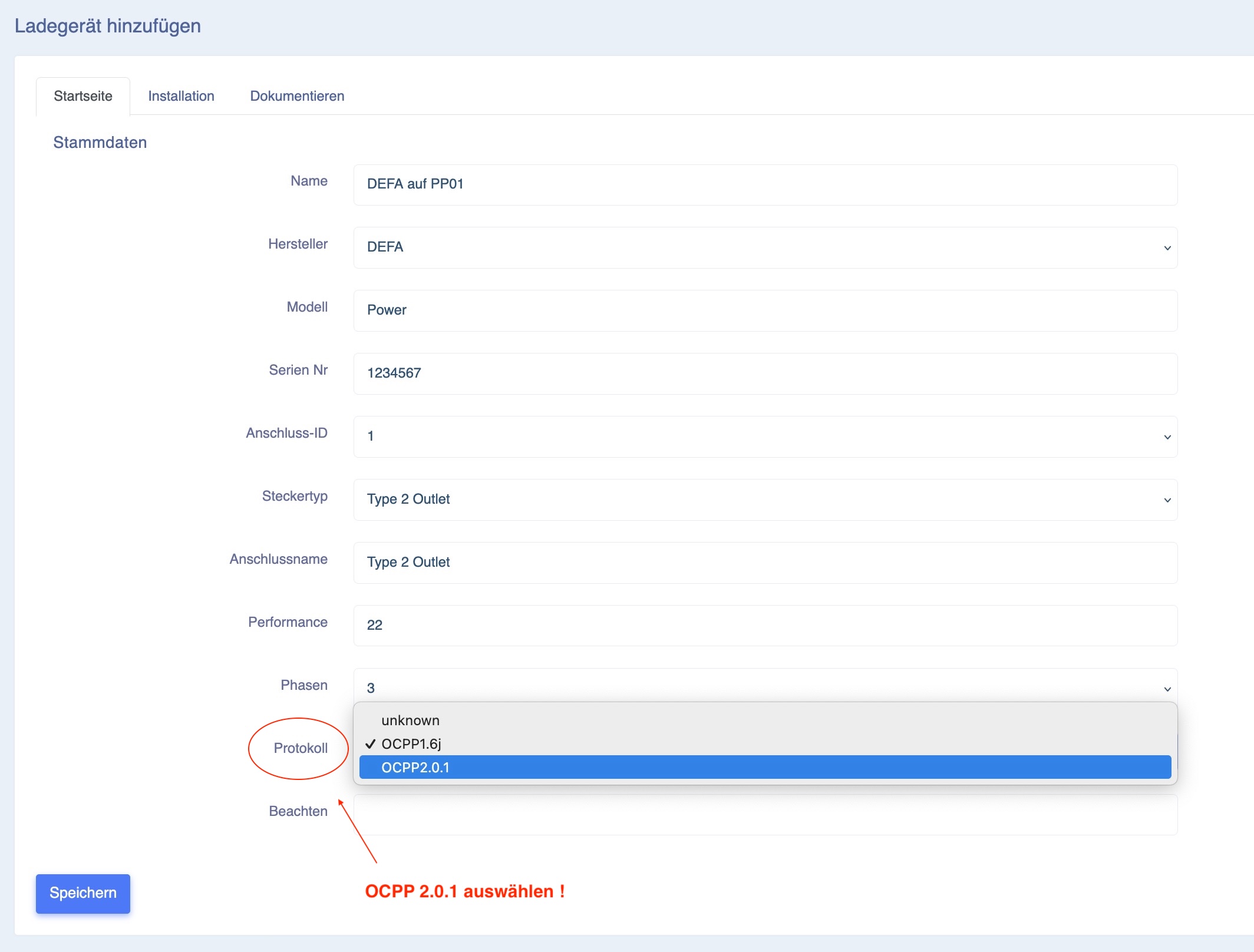Open the Anschluss-ID dropdown arrow
Image resolution: width=1254 pixels, height=952 pixels.
coord(1167,437)
